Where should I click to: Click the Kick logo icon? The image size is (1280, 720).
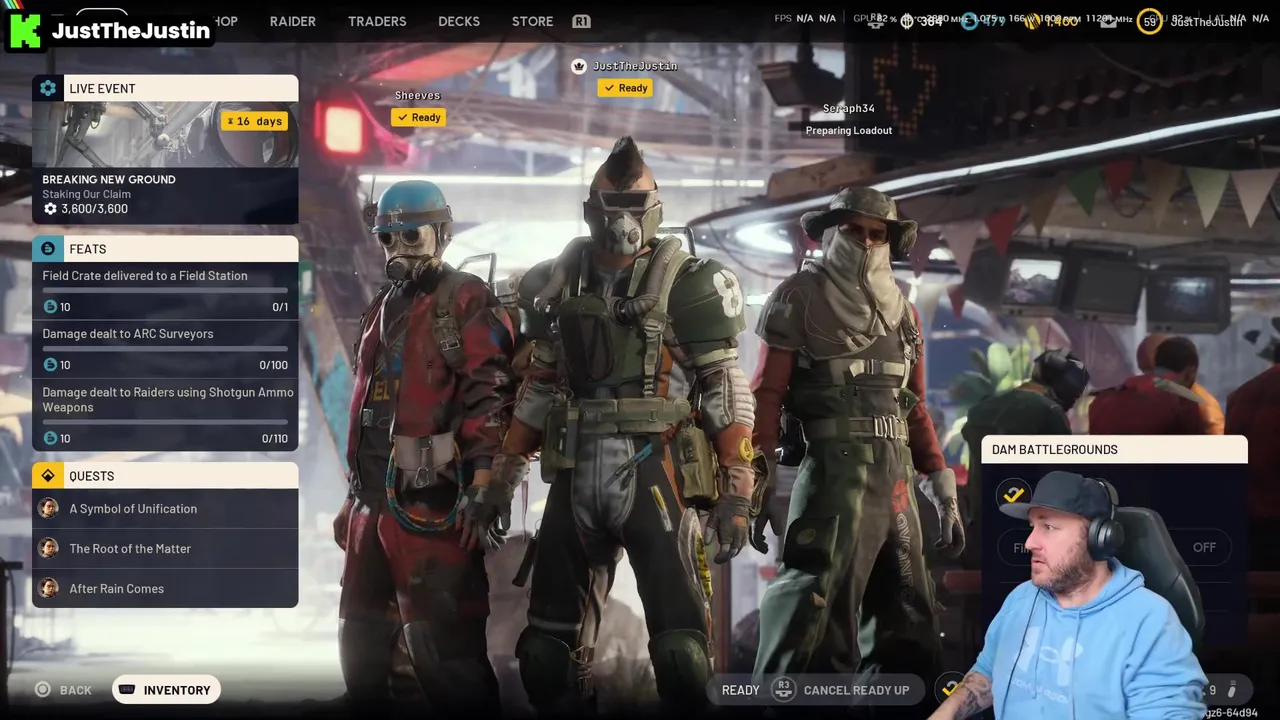[25, 30]
